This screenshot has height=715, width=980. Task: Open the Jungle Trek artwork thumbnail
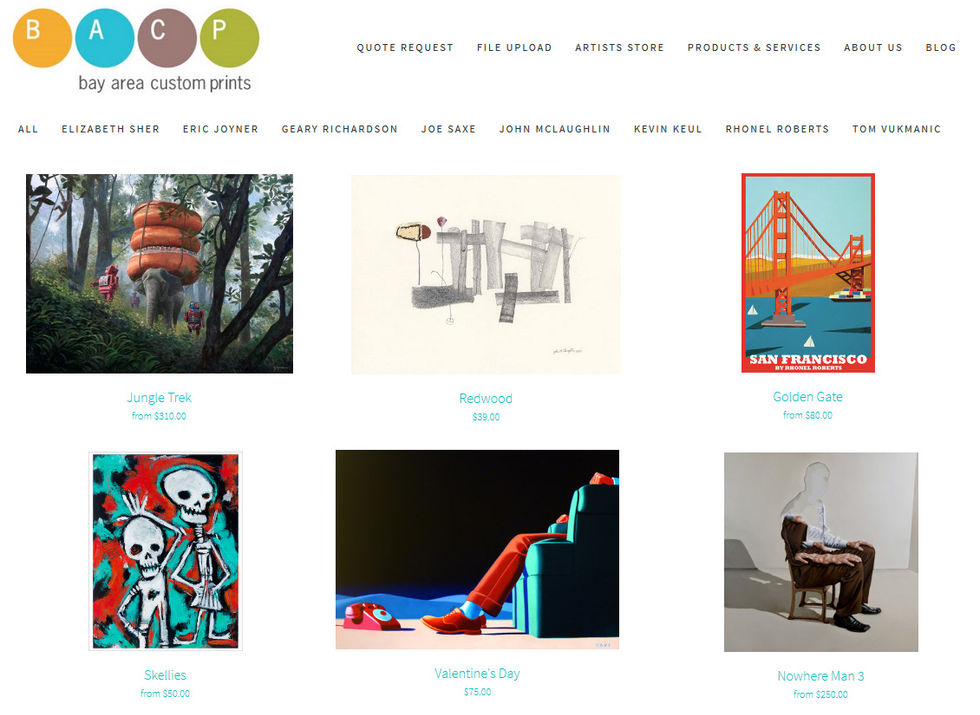[159, 274]
